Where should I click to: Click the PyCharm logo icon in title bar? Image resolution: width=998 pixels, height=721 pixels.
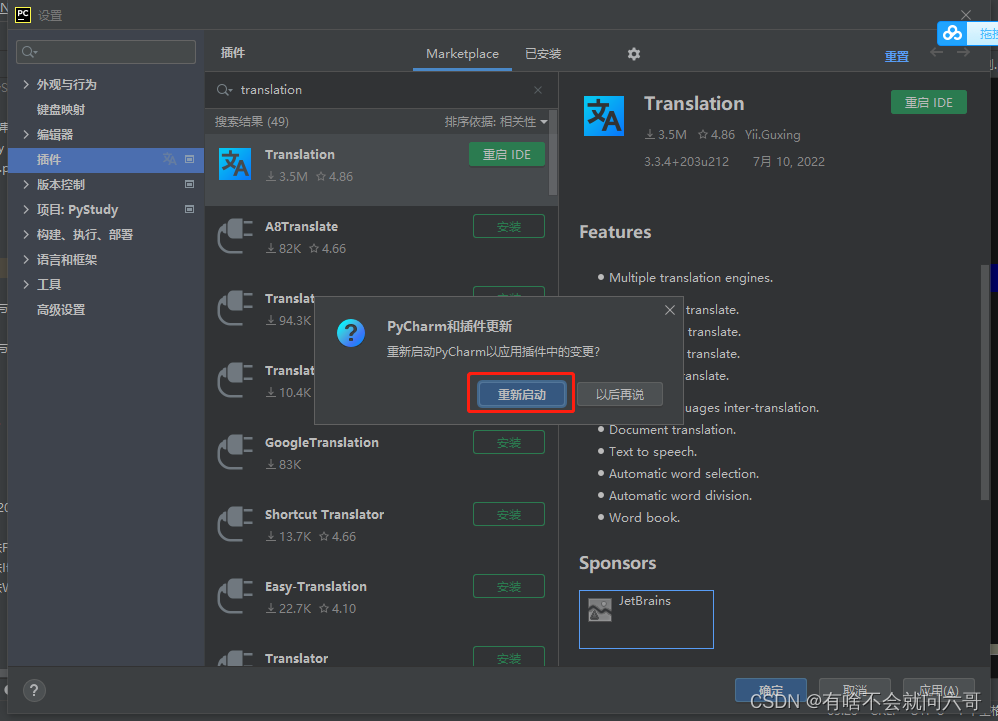pos(23,15)
